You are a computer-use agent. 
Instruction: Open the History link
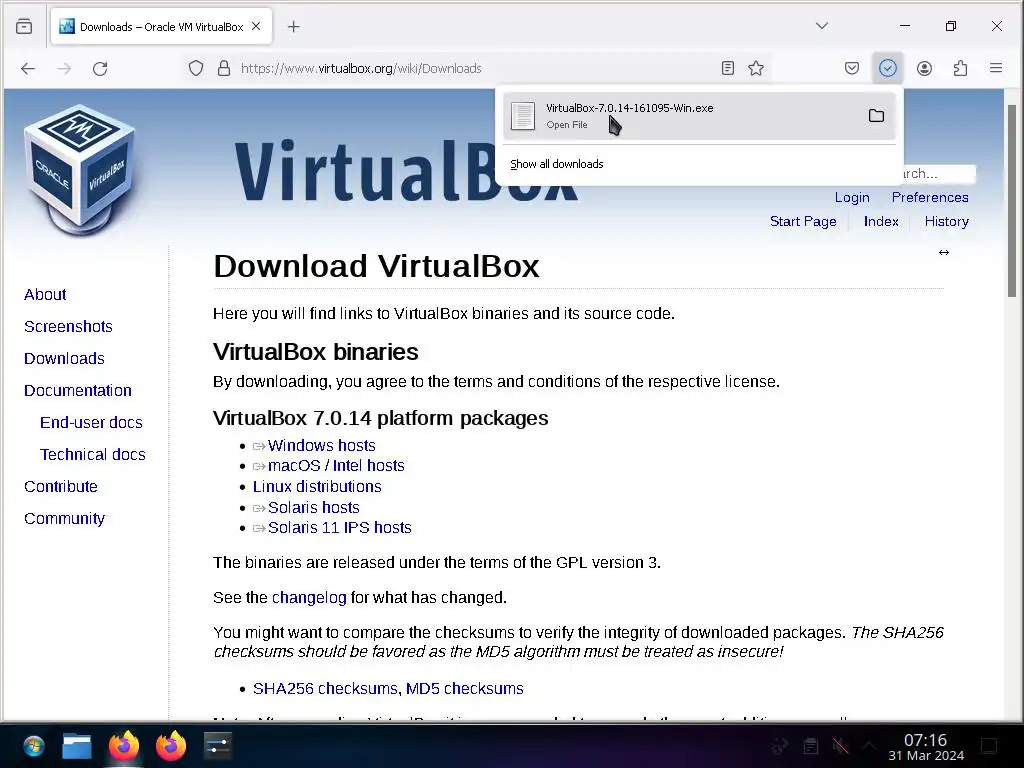[x=946, y=221]
